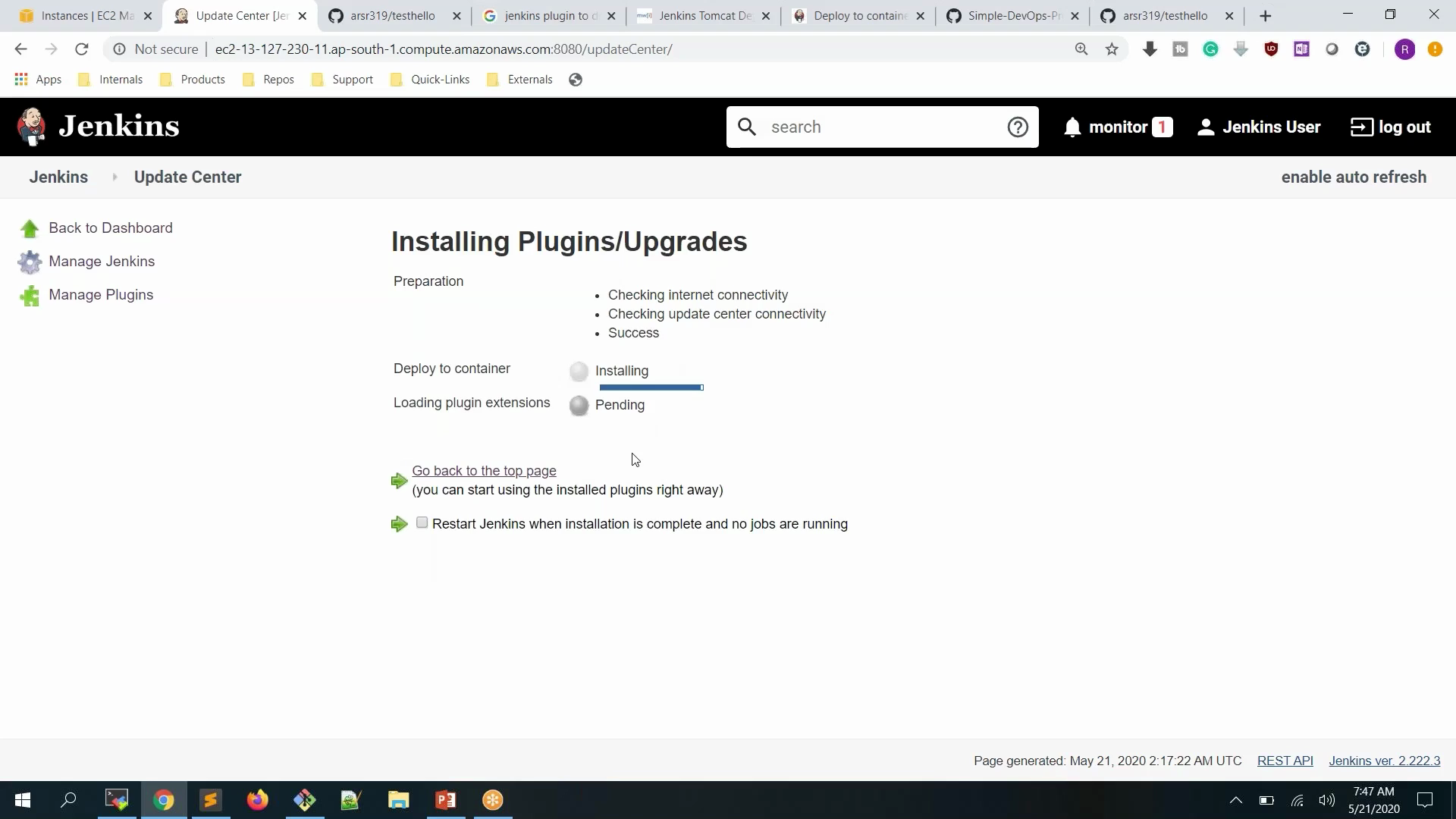Show hidden system tray icons chevron
The height and width of the screenshot is (819, 1456).
coord(1236,800)
